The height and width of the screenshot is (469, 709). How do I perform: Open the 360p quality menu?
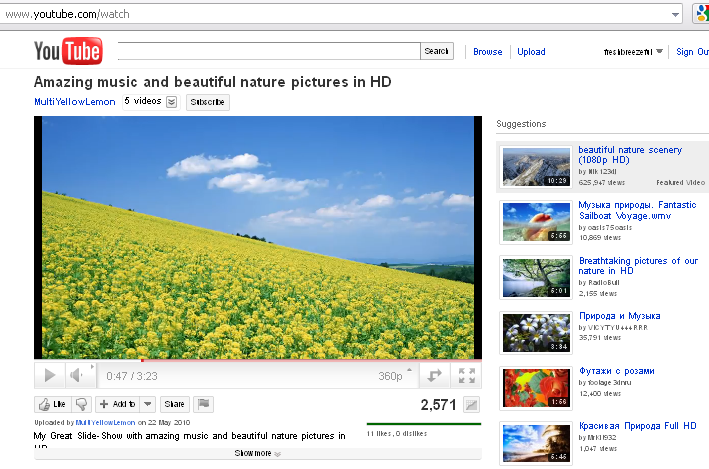click(394, 375)
